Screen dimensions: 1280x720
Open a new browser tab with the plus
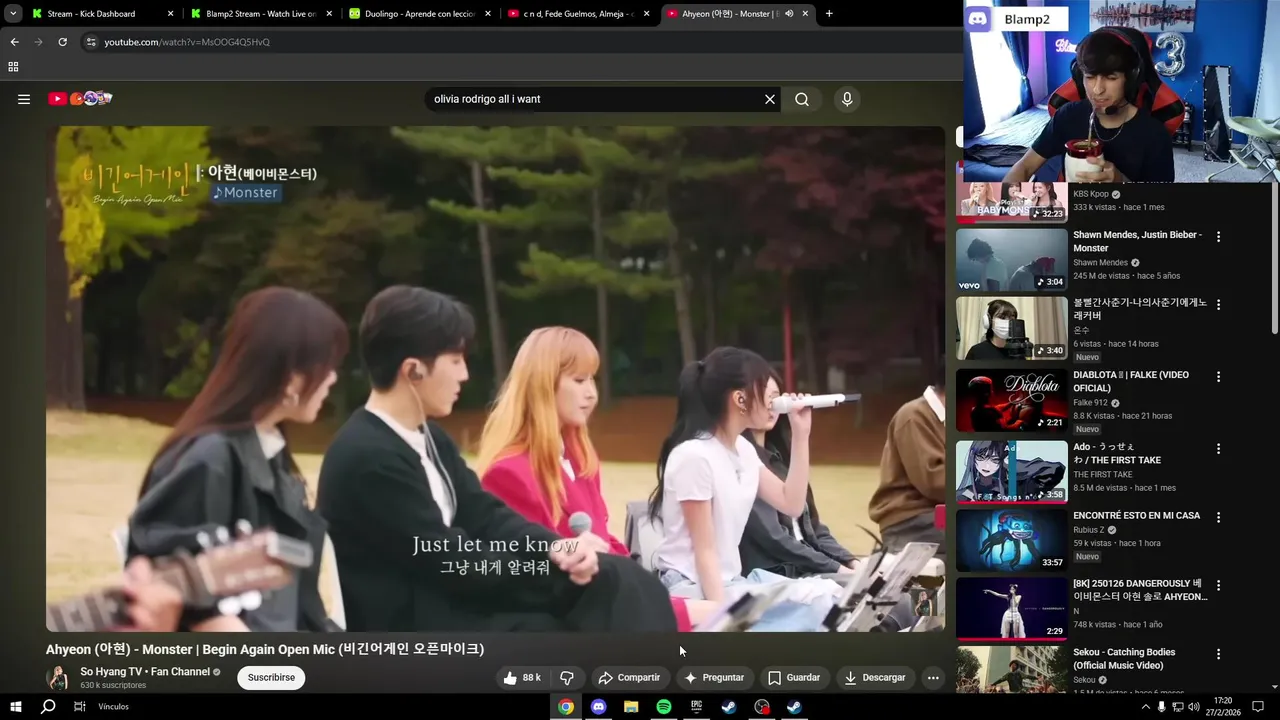tap(829, 14)
